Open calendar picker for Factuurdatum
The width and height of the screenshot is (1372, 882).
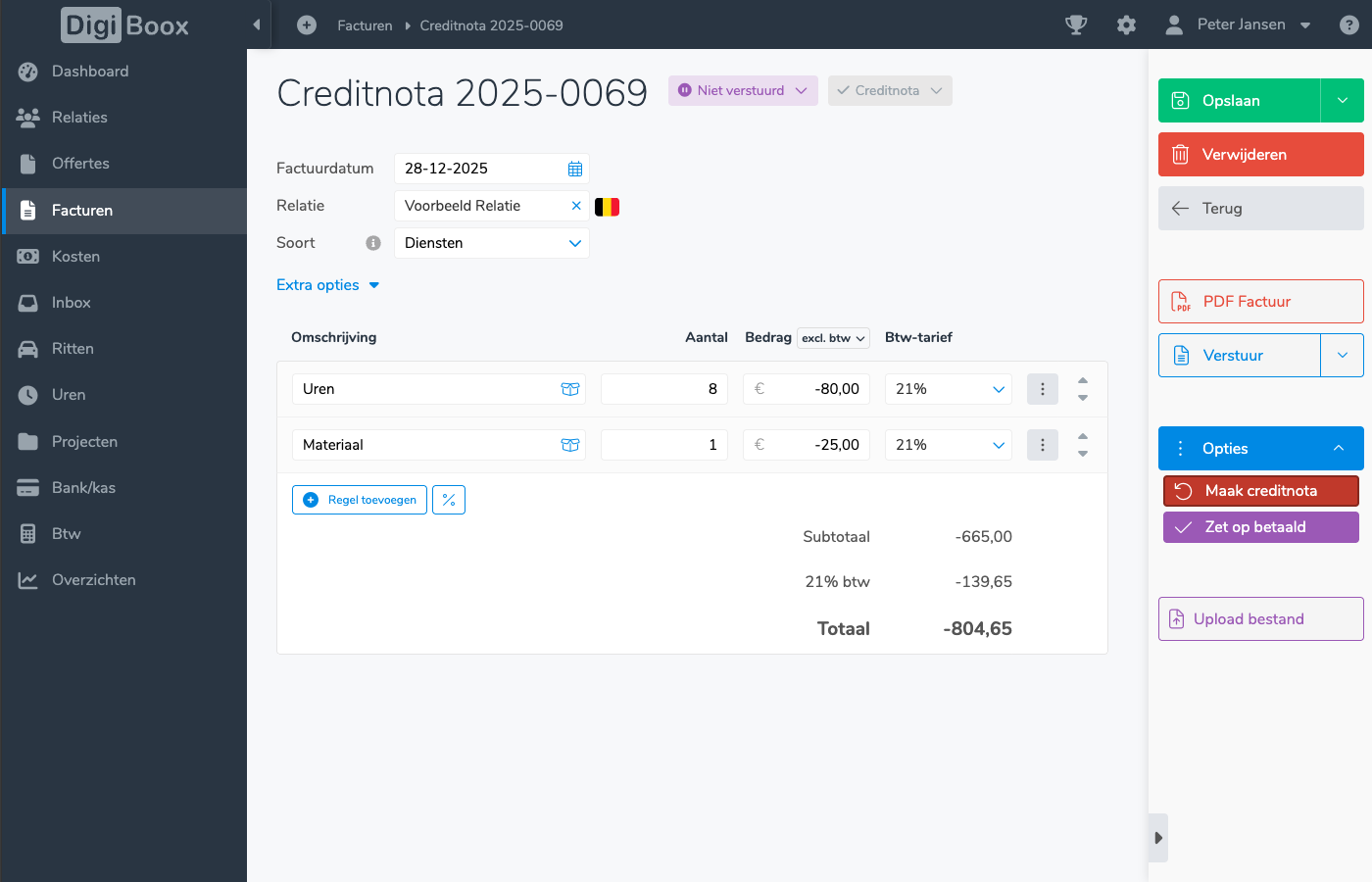(575, 169)
